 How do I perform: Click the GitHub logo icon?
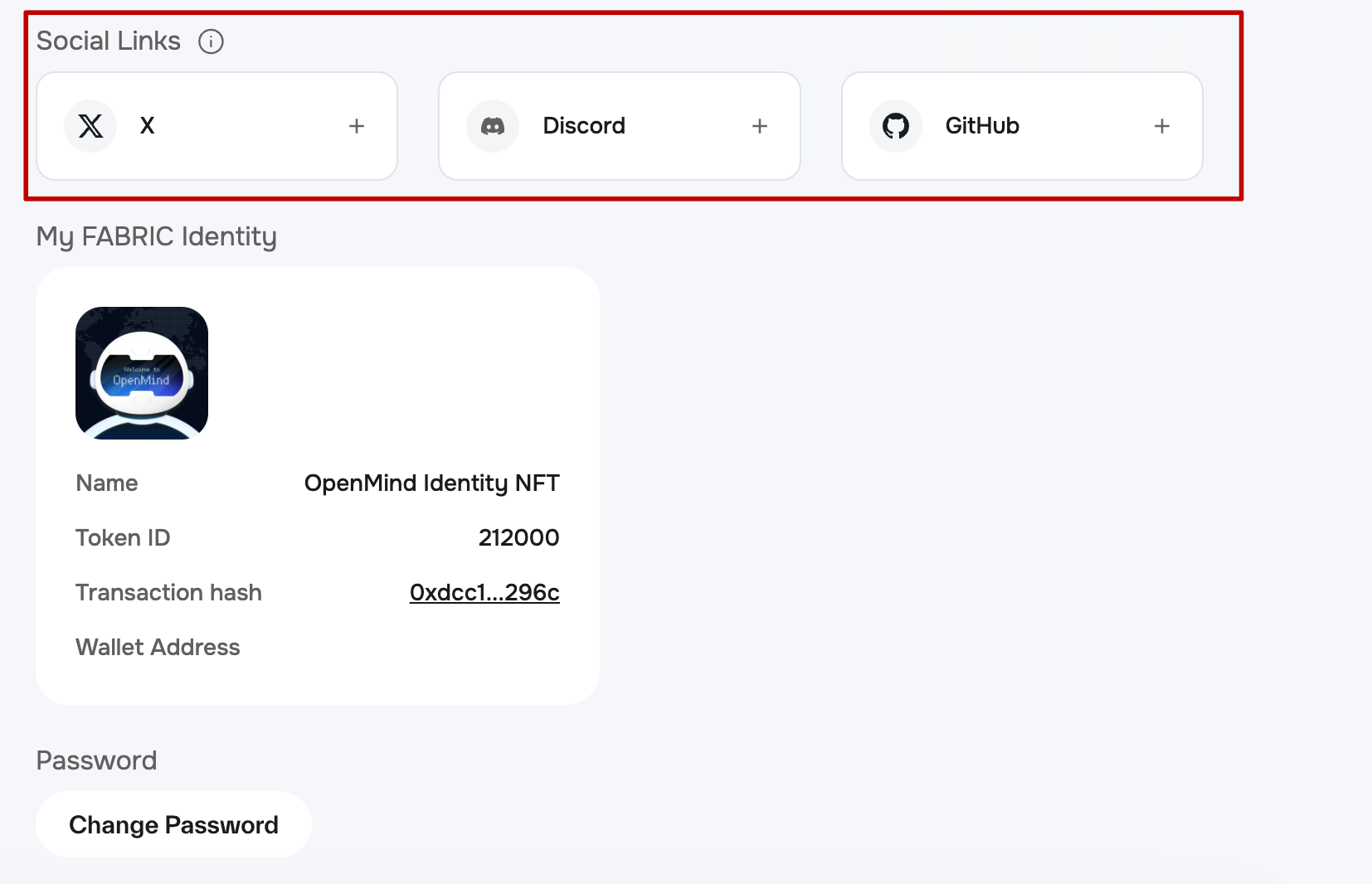(896, 125)
